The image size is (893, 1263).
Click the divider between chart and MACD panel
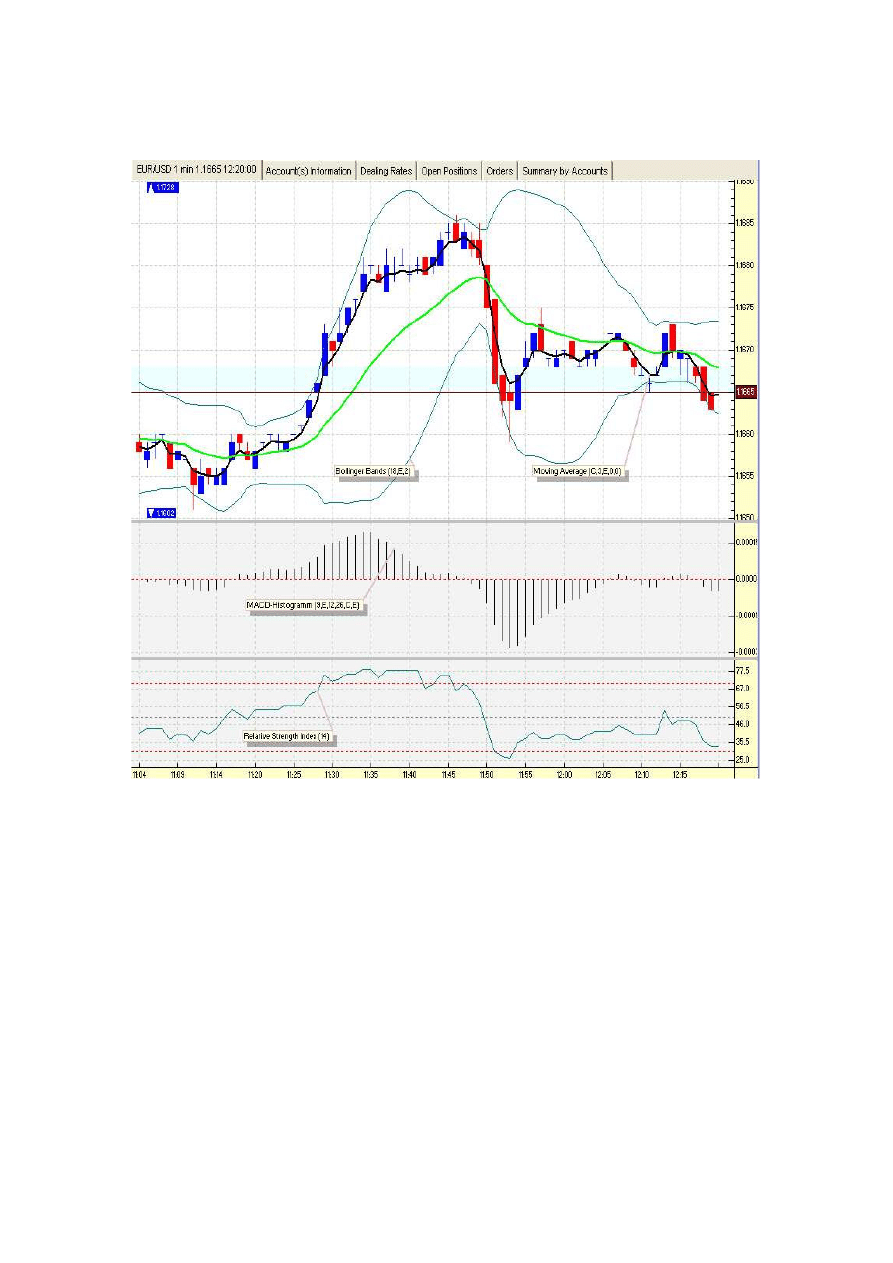[430, 522]
